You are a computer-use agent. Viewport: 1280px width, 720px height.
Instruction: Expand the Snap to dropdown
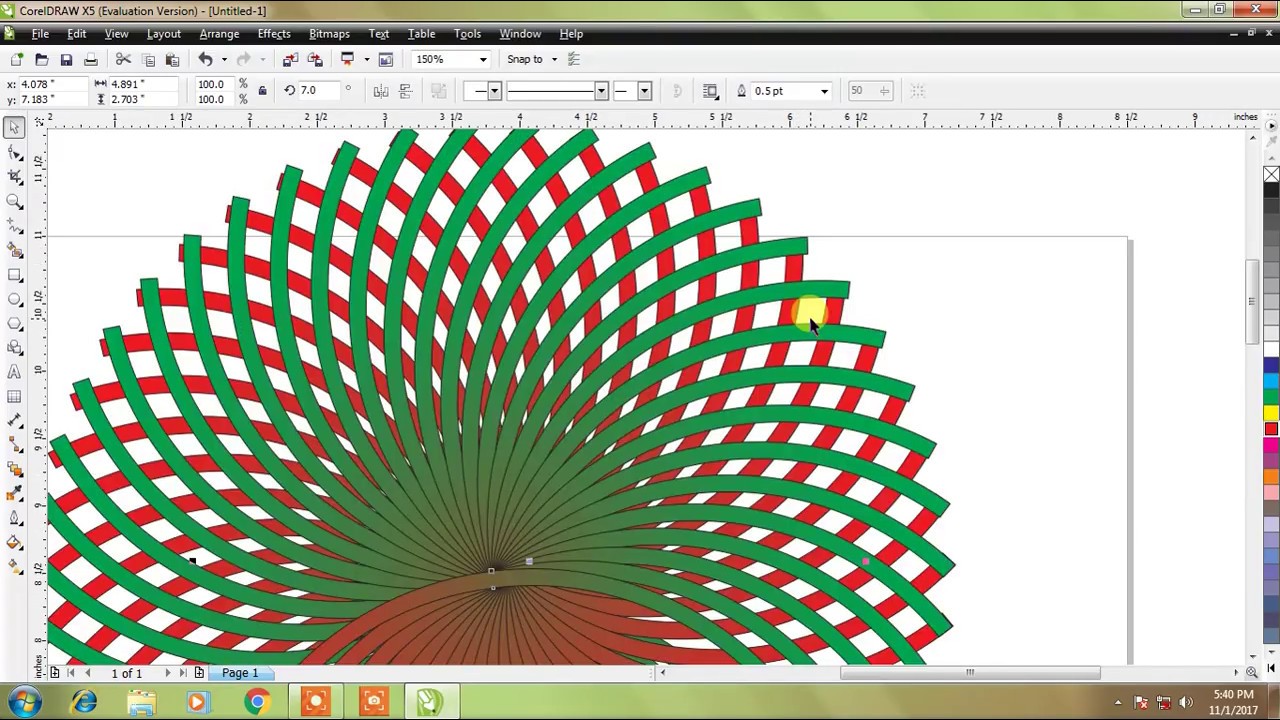pyautogui.click(x=554, y=60)
